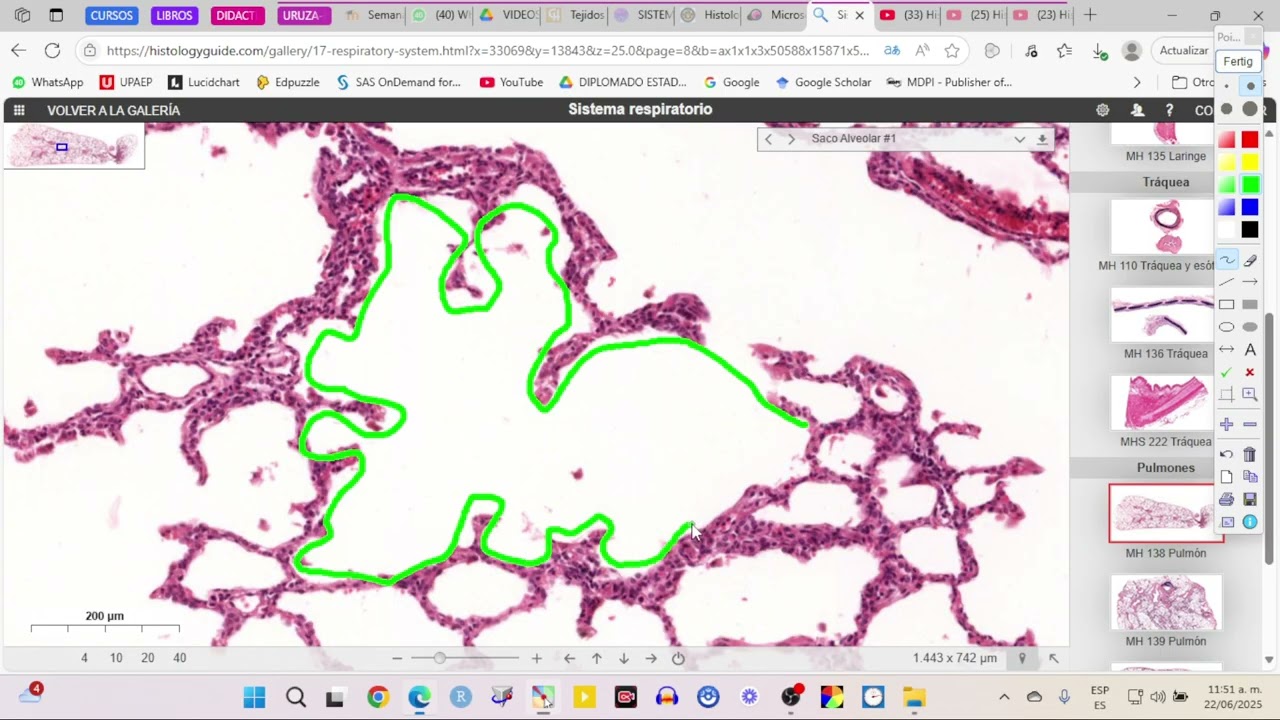Pick the black color swatch

tap(1250, 230)
